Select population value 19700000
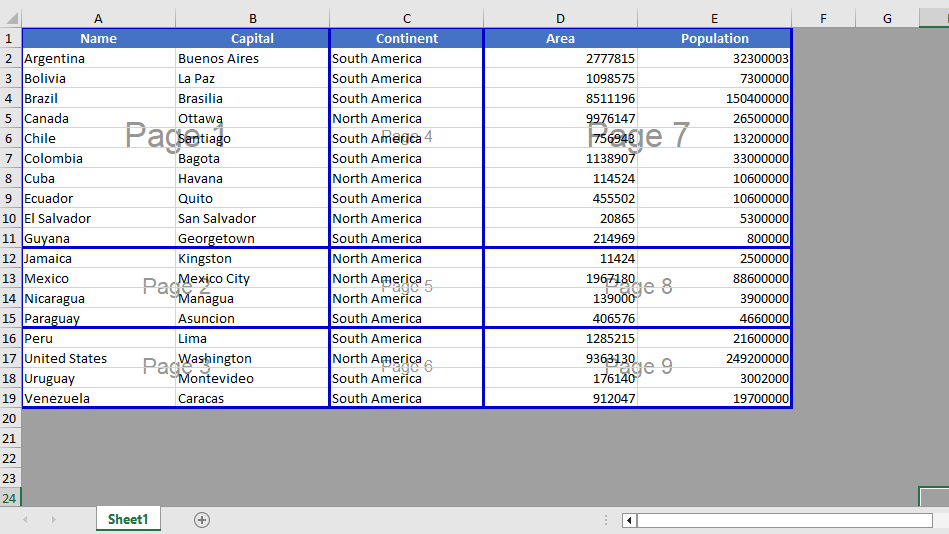Screen dimensions: 949x534 714,398
